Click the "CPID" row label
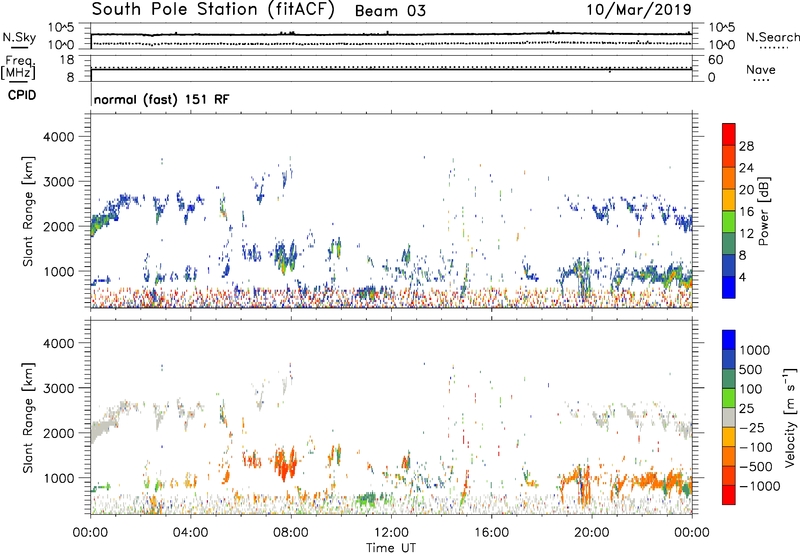The image size is (800, 554). tap(22, 95)
